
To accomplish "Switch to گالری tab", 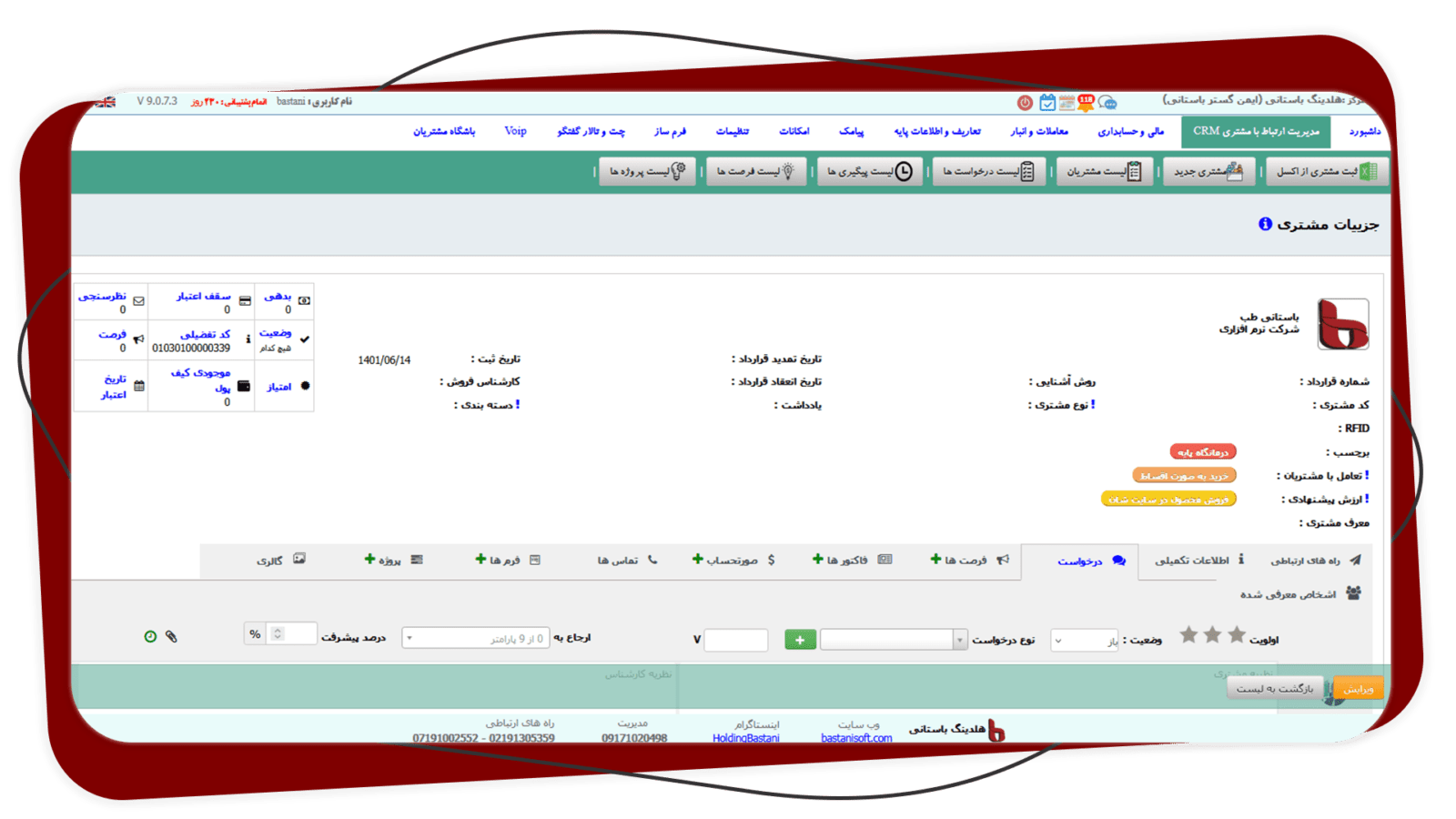I will point(281,561).
